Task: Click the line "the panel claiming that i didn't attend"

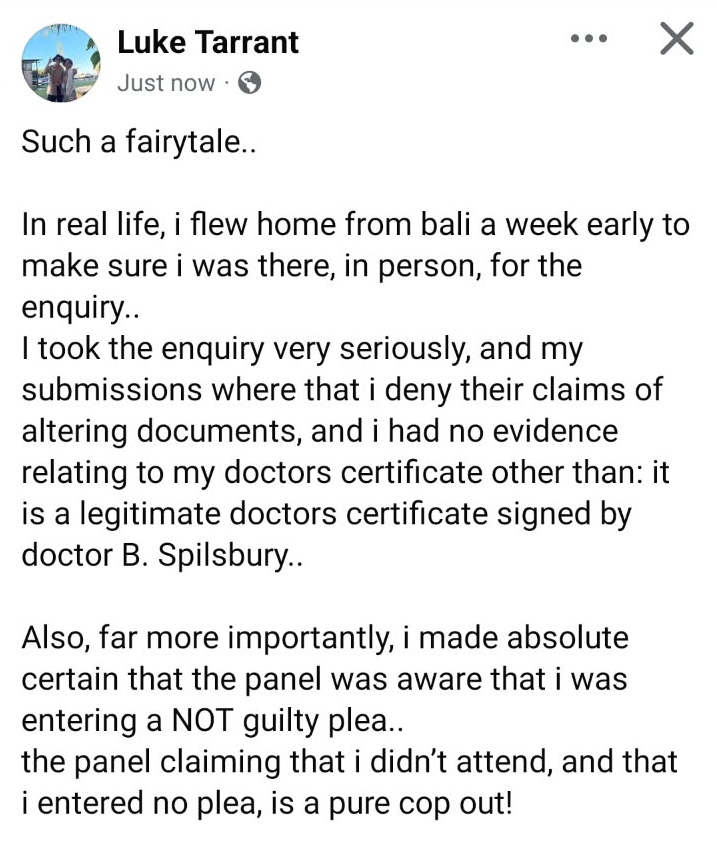Action: (348, 760)
